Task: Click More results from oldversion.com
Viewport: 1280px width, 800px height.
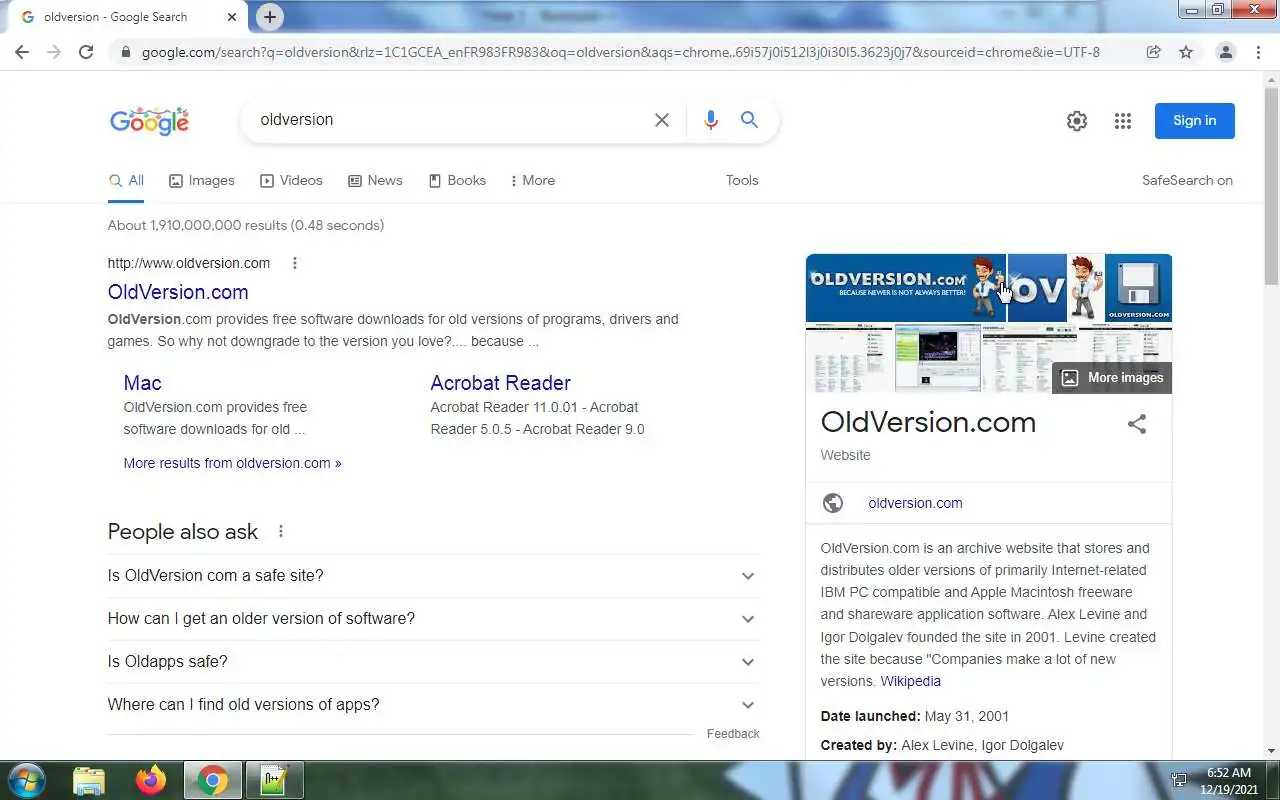Action: click(232, 463)
